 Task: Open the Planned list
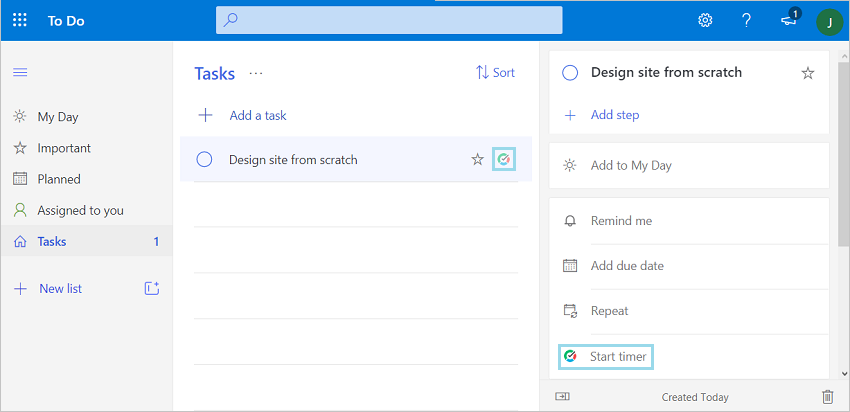click(87, 179)
